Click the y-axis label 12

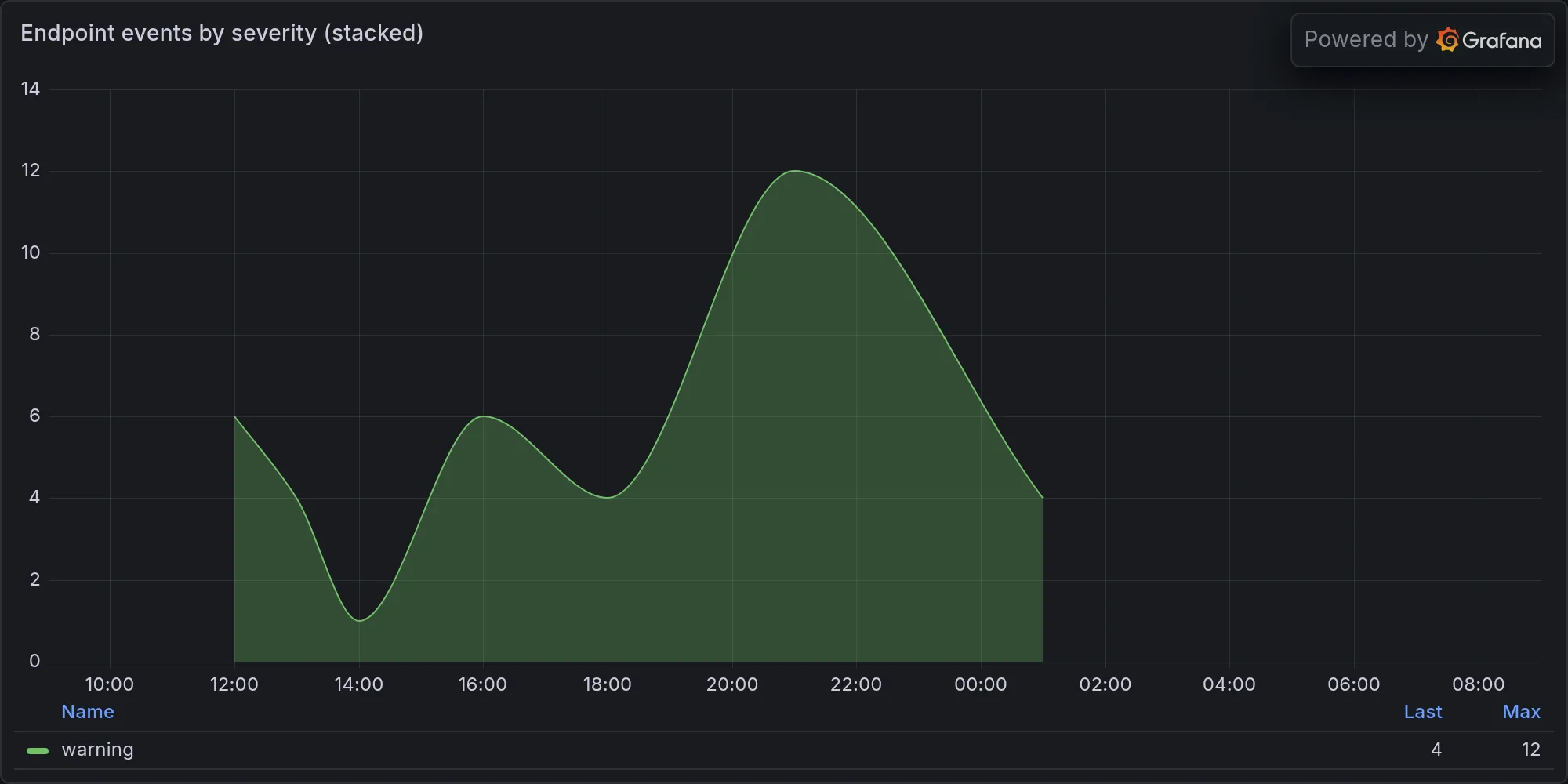(31, 170)
